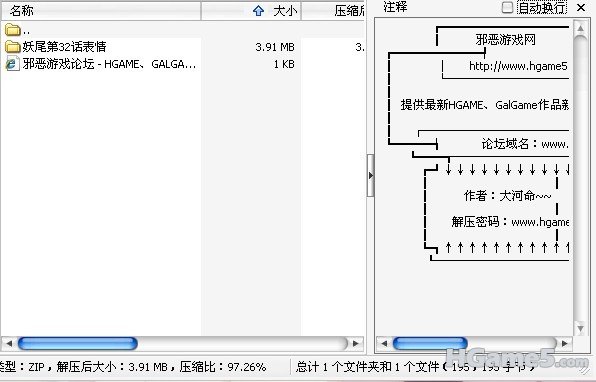Click comment pane vertical scrollbar down arrow
This screenshot has height=382, width=596.
pos(580,328)
